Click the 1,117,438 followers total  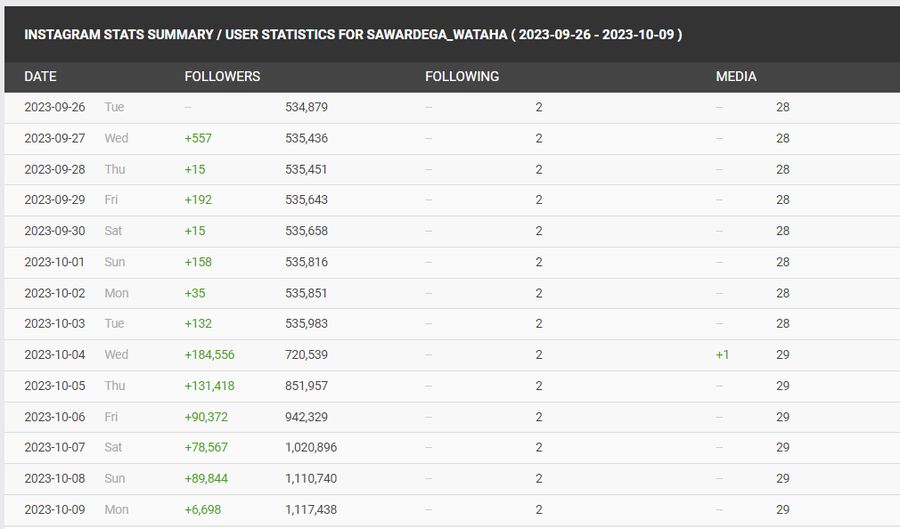click(311, 509)
